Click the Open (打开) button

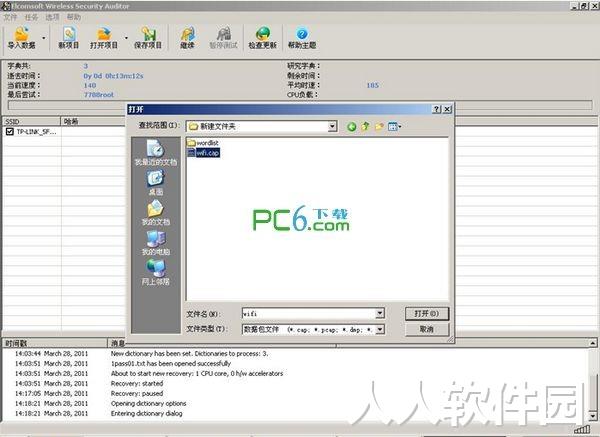[x=427, y=314]
